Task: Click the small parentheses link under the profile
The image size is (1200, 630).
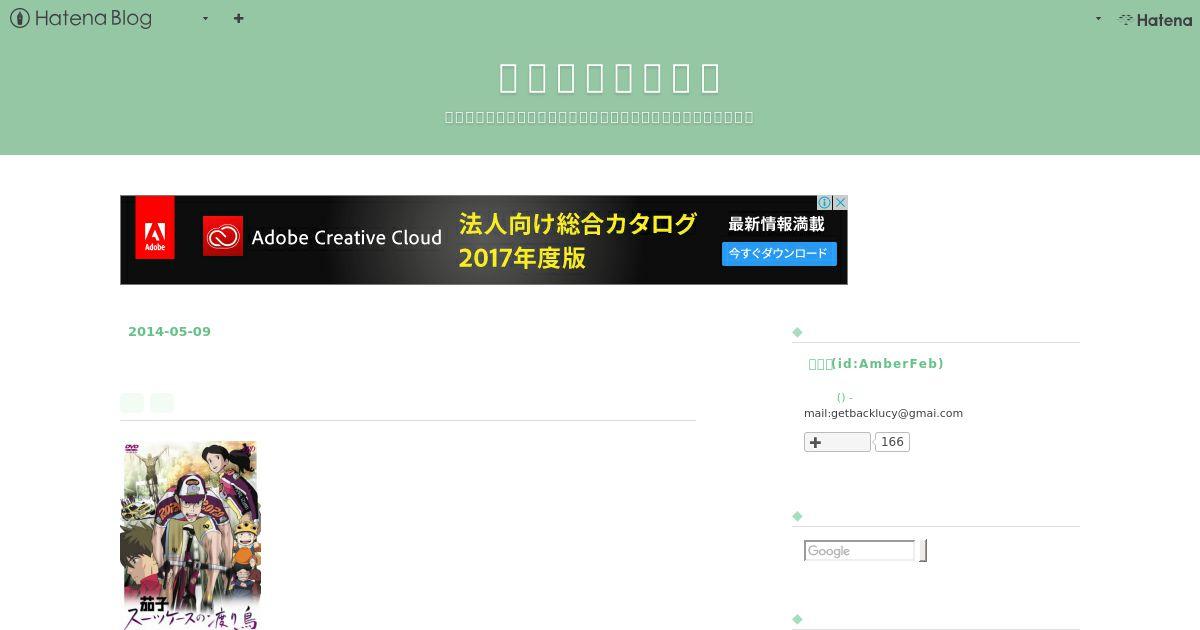Action: point(845,398)
